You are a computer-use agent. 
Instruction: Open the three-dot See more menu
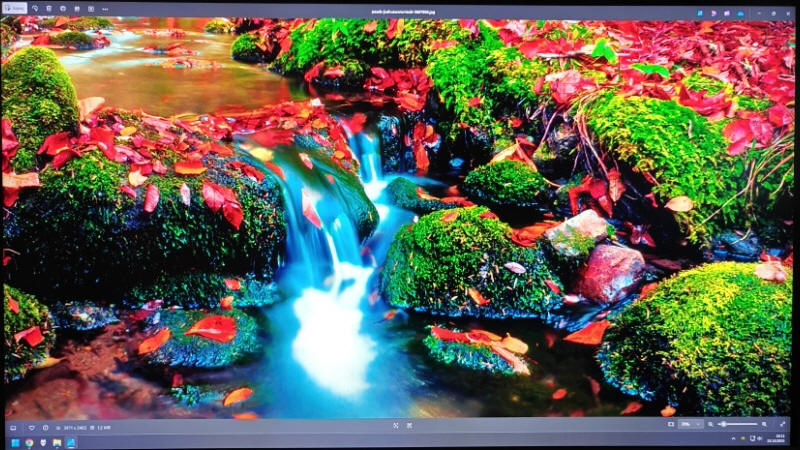coord(104,7)
